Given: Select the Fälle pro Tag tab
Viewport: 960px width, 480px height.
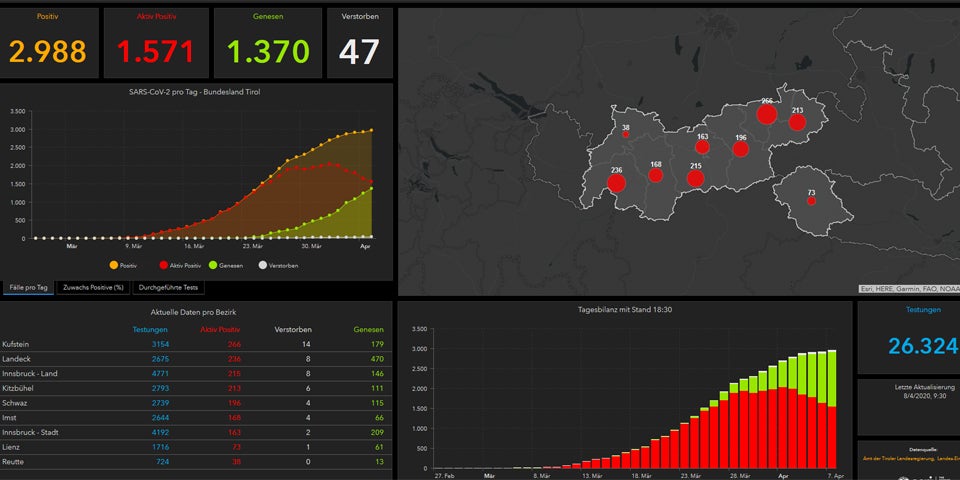Looking at the screenshot, I should point(27,288).
